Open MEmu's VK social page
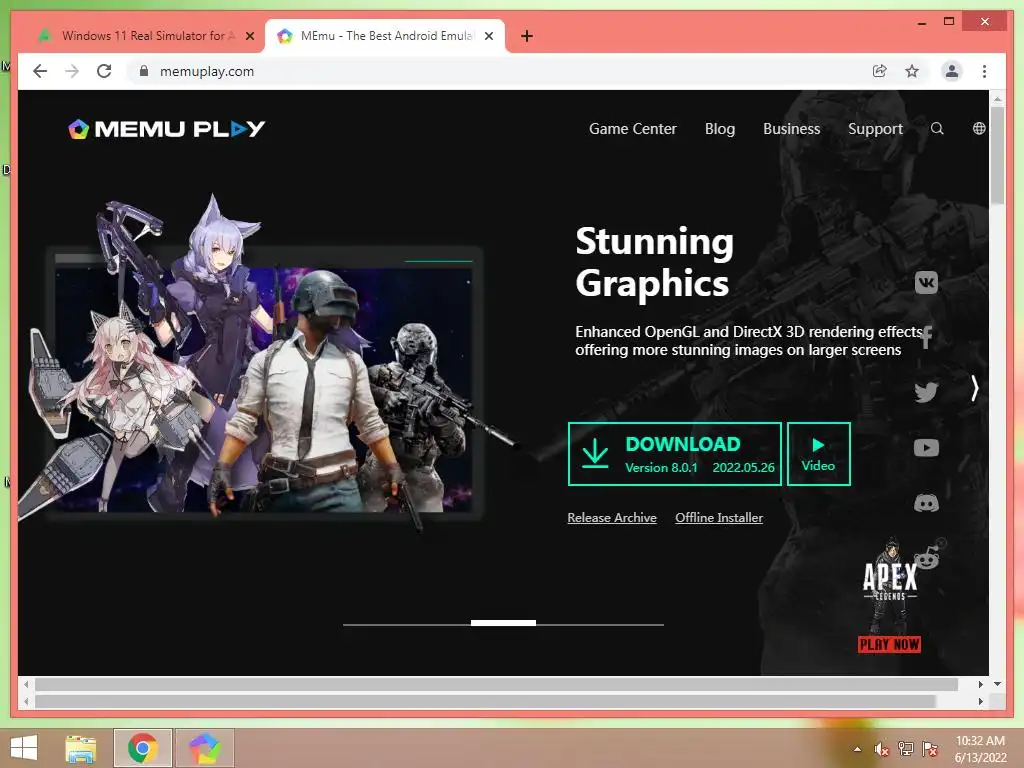Screen dimensions: 1024x768 pos(926,283)
